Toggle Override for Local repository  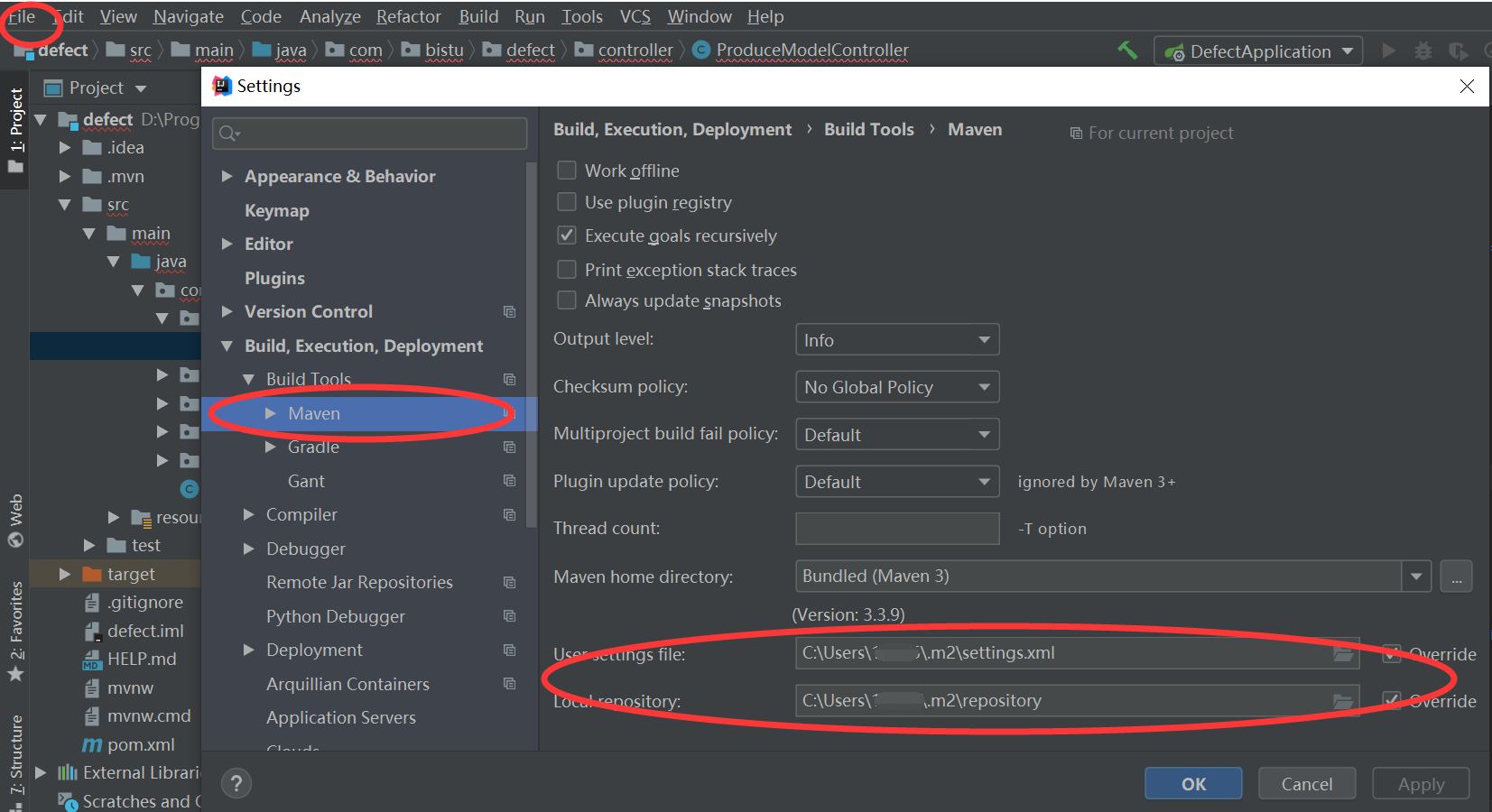pyautogui.click(x=1392, y=701)
